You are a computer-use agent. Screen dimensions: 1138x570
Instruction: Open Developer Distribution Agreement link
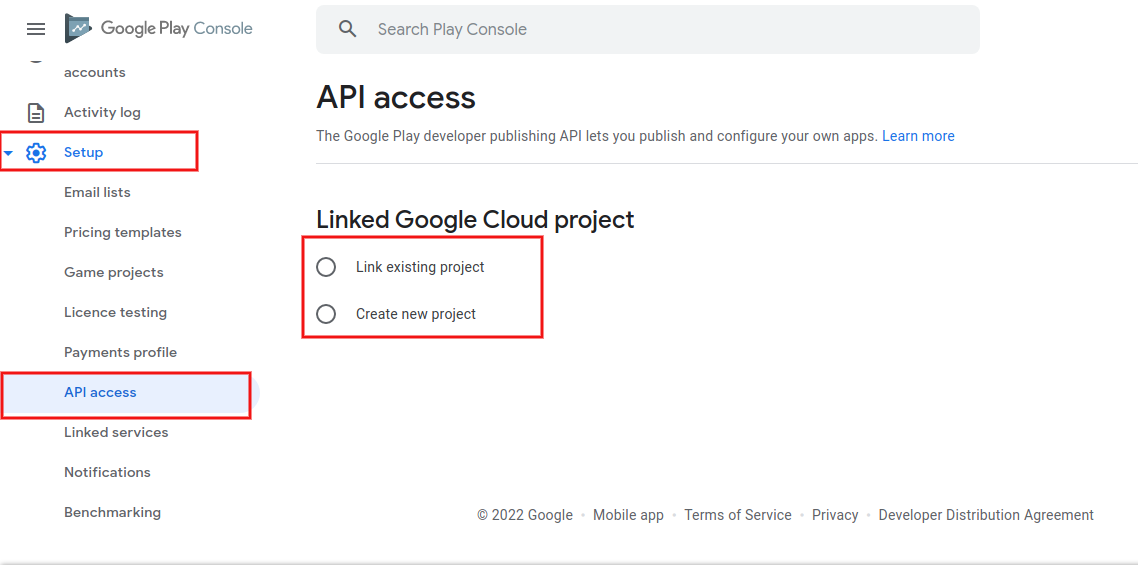(986, 515)
